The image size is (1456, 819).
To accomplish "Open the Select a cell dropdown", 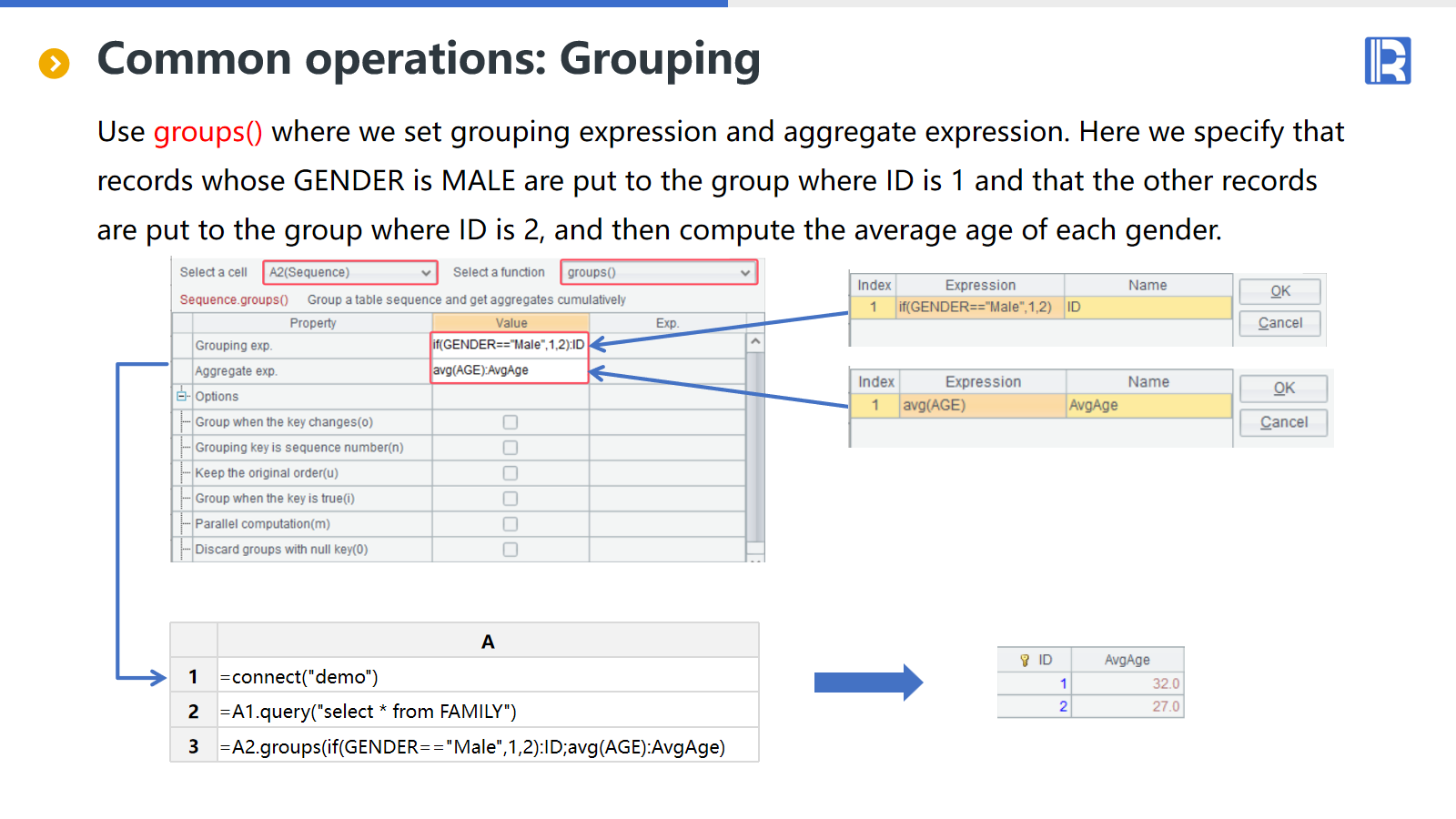I will pos(350,272).
